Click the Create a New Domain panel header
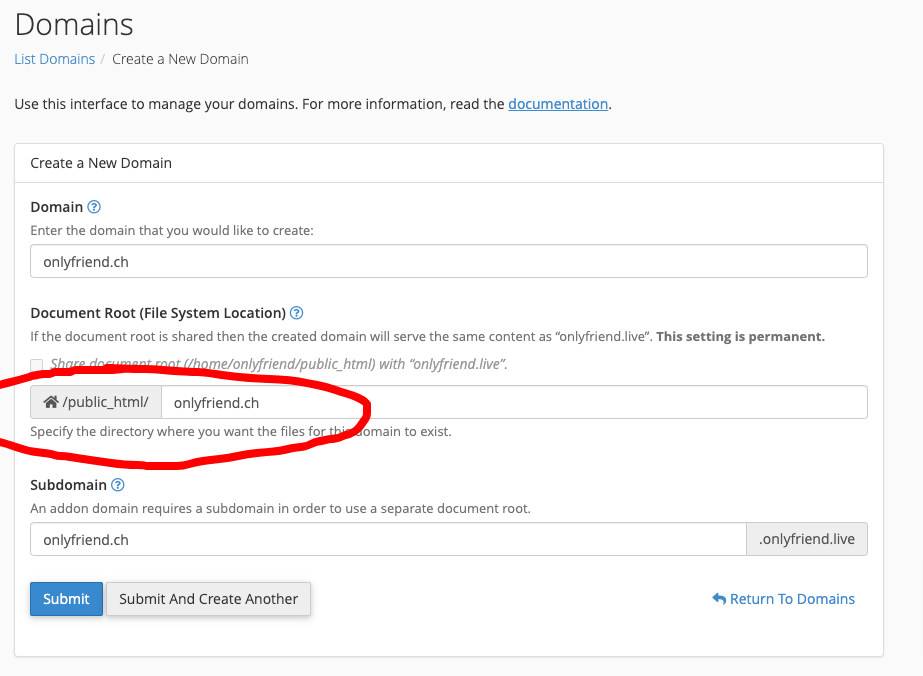Screen dimensions: 923x676 tap(101, 163)
